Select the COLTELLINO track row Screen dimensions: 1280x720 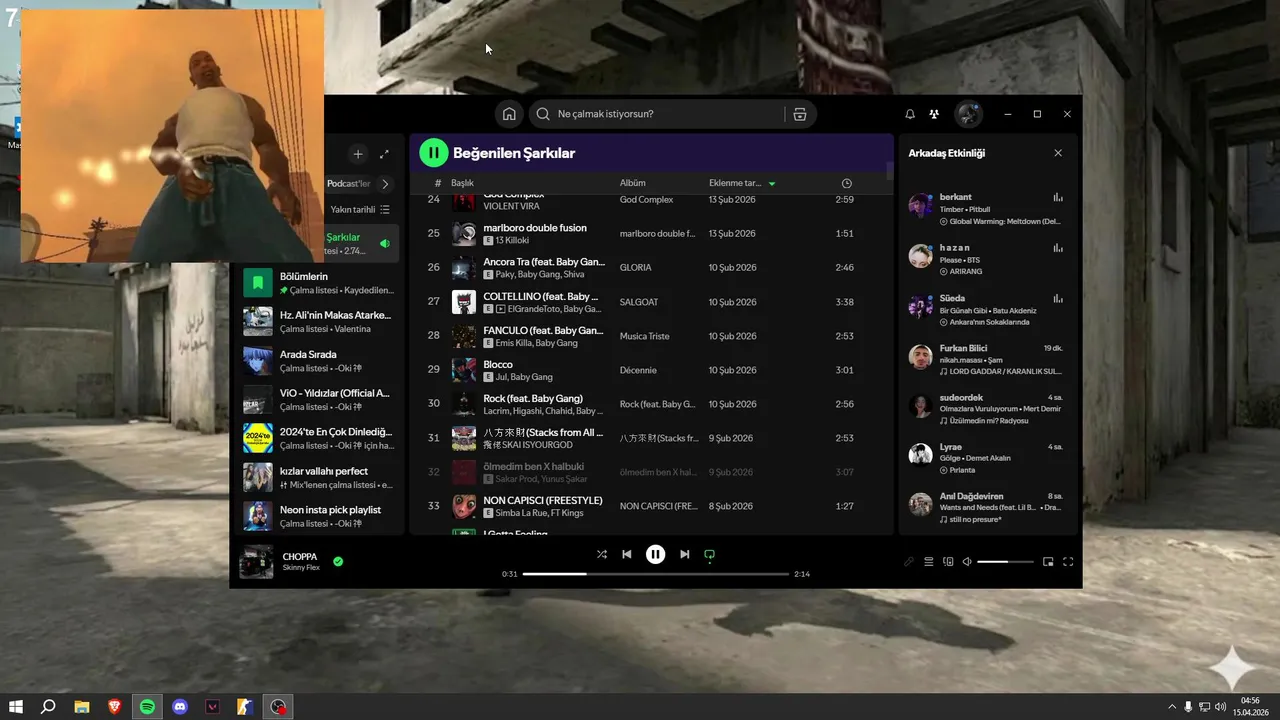point(650,302)
